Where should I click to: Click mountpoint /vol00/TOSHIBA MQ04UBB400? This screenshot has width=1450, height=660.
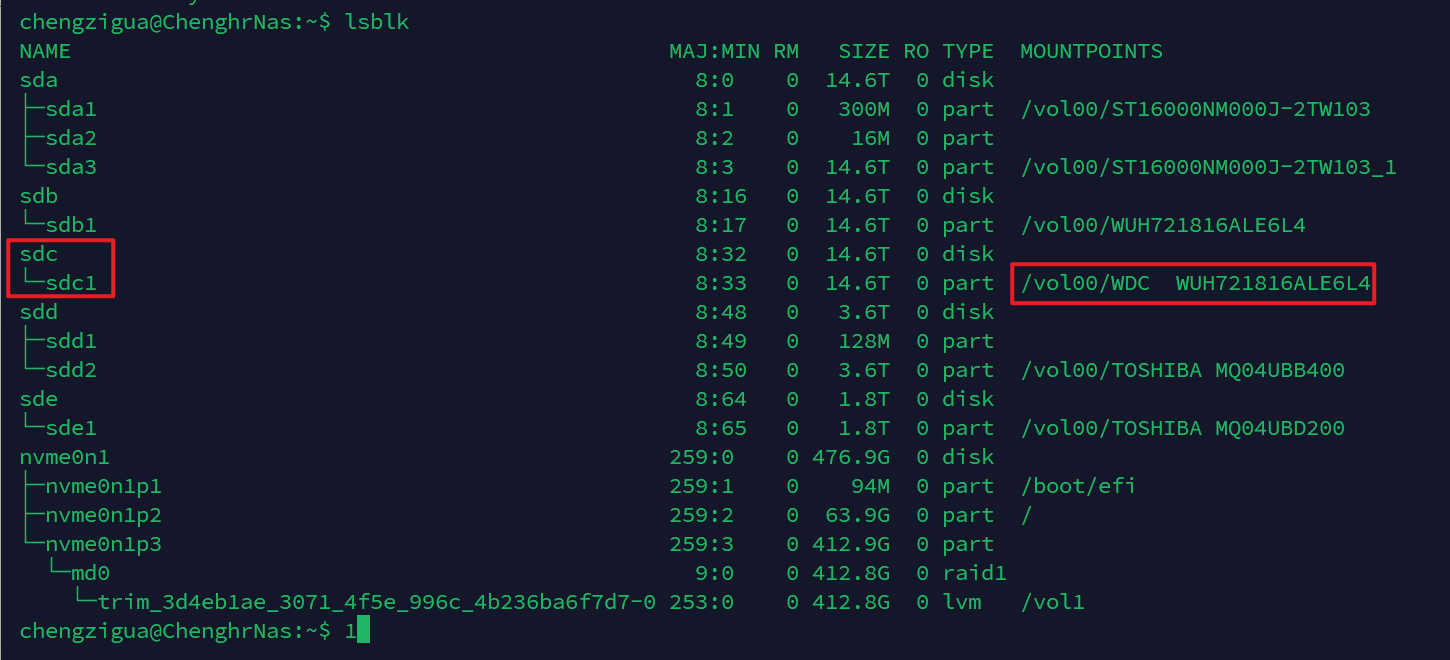click(1182, 370)
